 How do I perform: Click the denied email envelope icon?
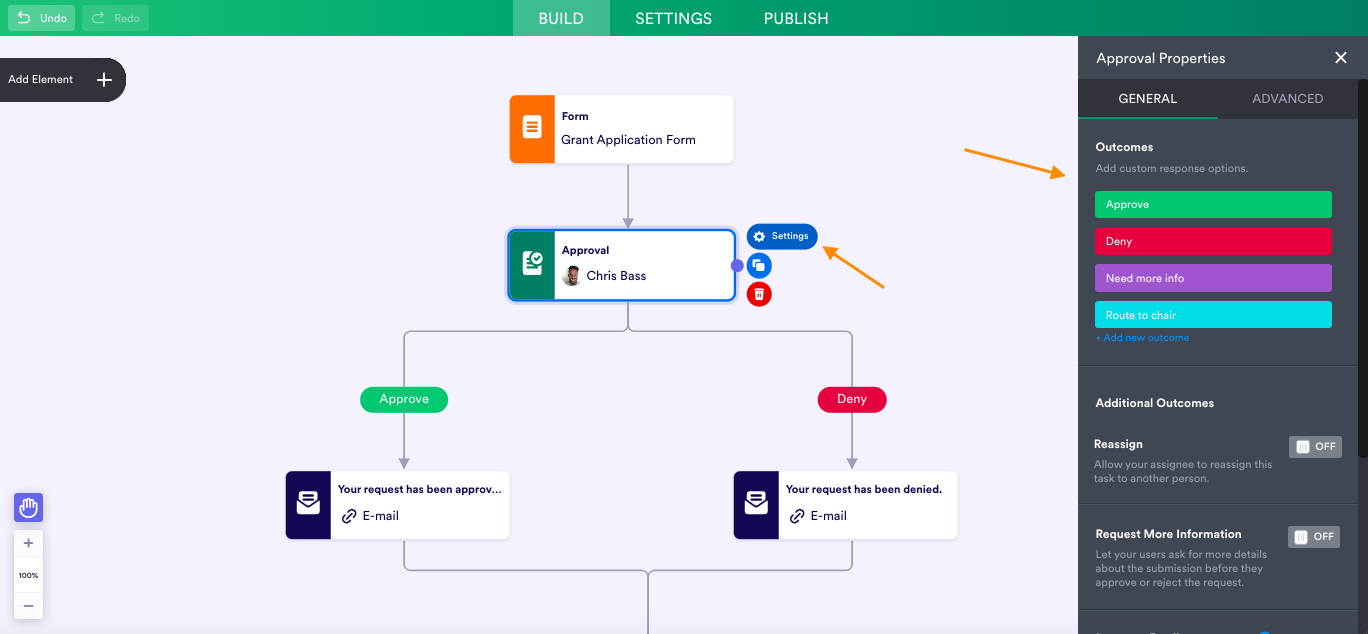tap(756, 505)
